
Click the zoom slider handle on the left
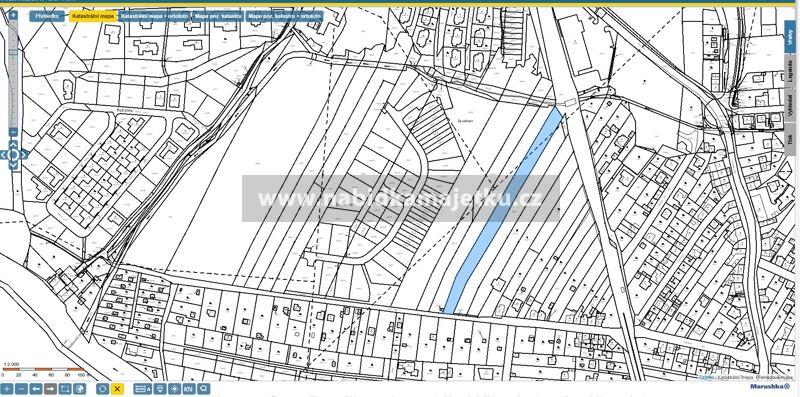tap(13, 51)
